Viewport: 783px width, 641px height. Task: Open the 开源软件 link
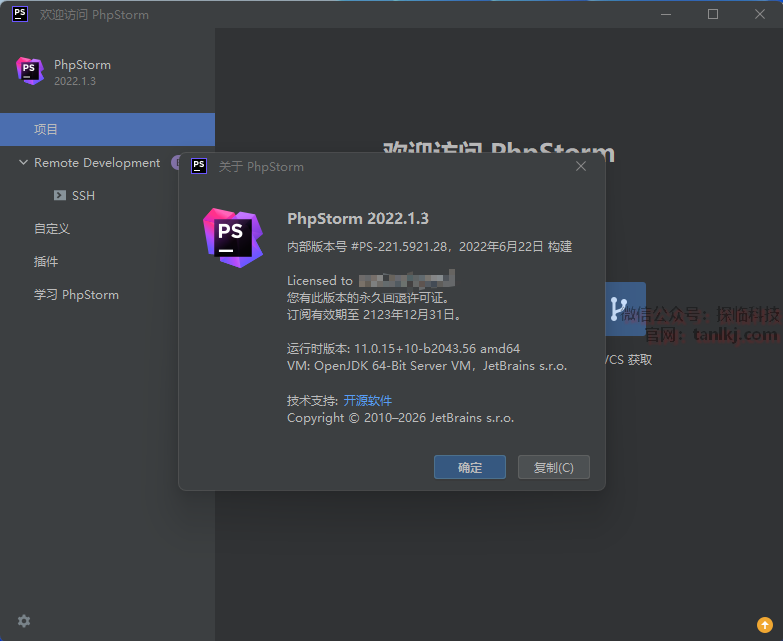(368, 400)
